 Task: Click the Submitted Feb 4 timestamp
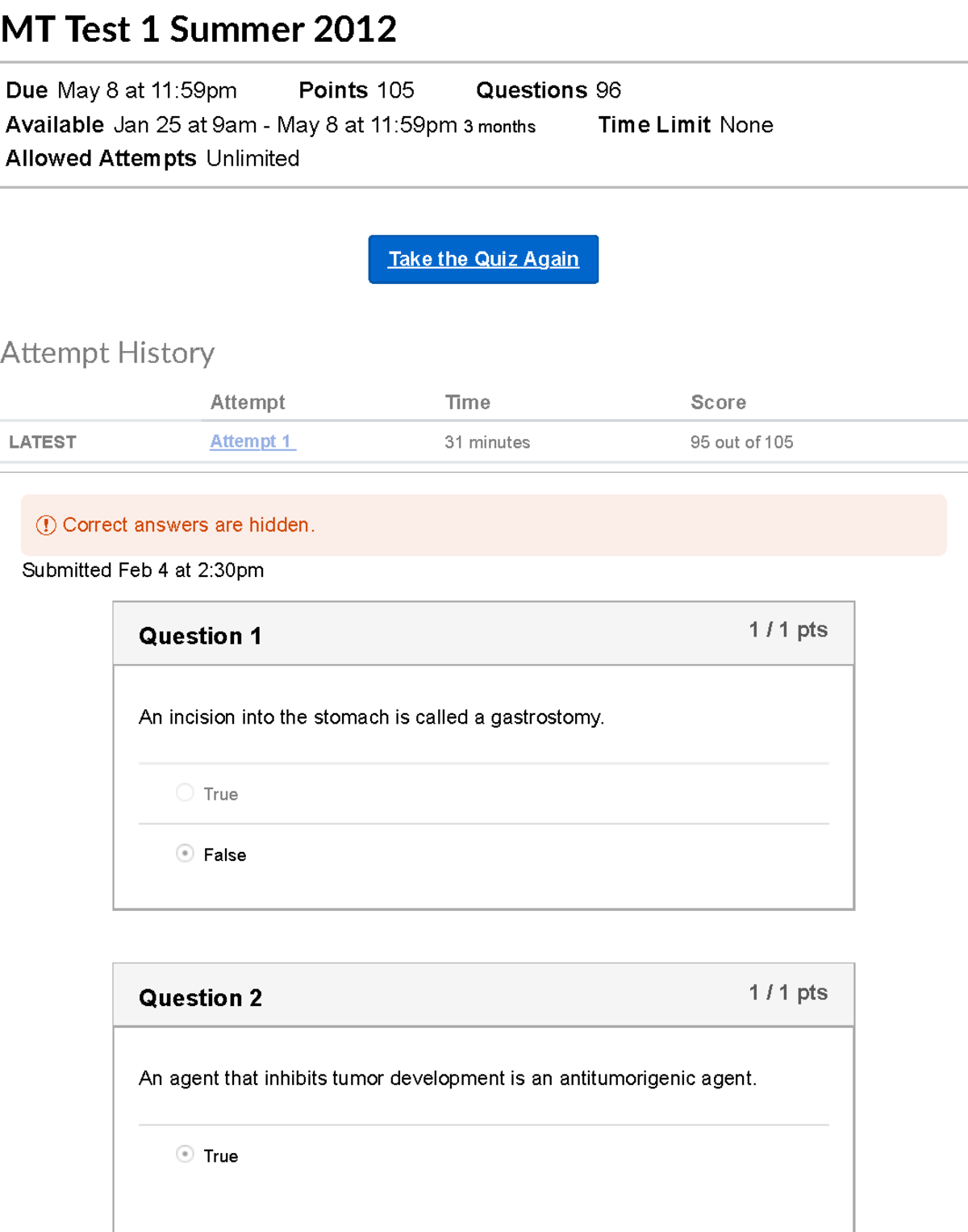[143, 570]
